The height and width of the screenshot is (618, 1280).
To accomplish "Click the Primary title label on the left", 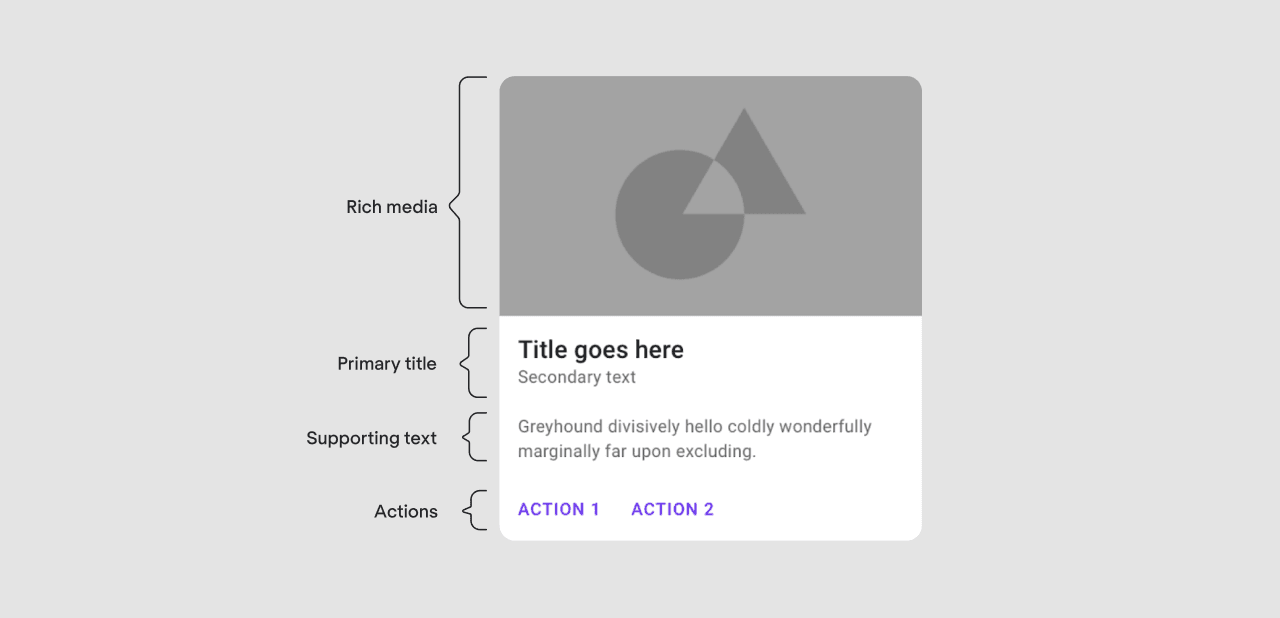I will pyautogui.click(x=387, y=363).
